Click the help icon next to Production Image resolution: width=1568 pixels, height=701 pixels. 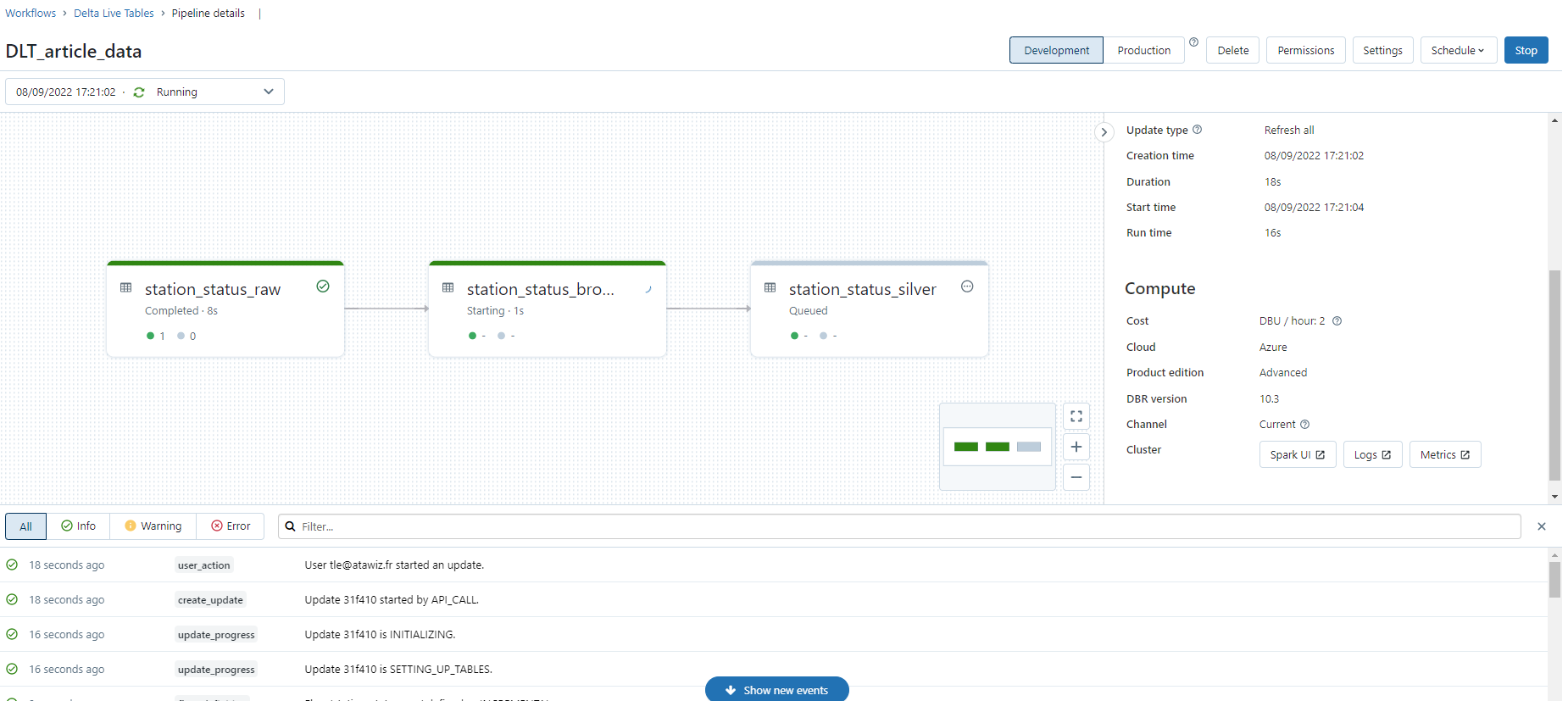coord(1193,42)
